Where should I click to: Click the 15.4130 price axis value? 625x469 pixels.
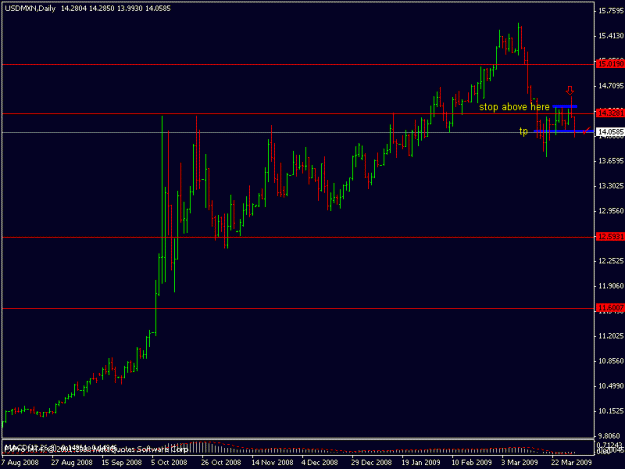[611, 36]
